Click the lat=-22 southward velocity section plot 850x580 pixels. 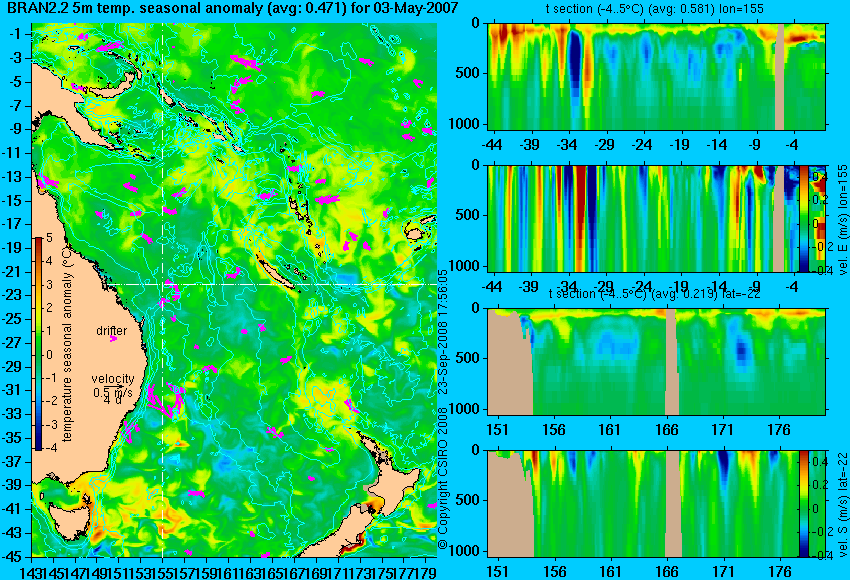(643, 504)
